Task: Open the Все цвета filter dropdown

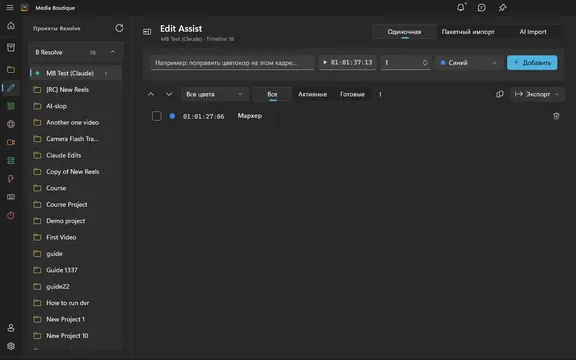Action: point(215,94)
